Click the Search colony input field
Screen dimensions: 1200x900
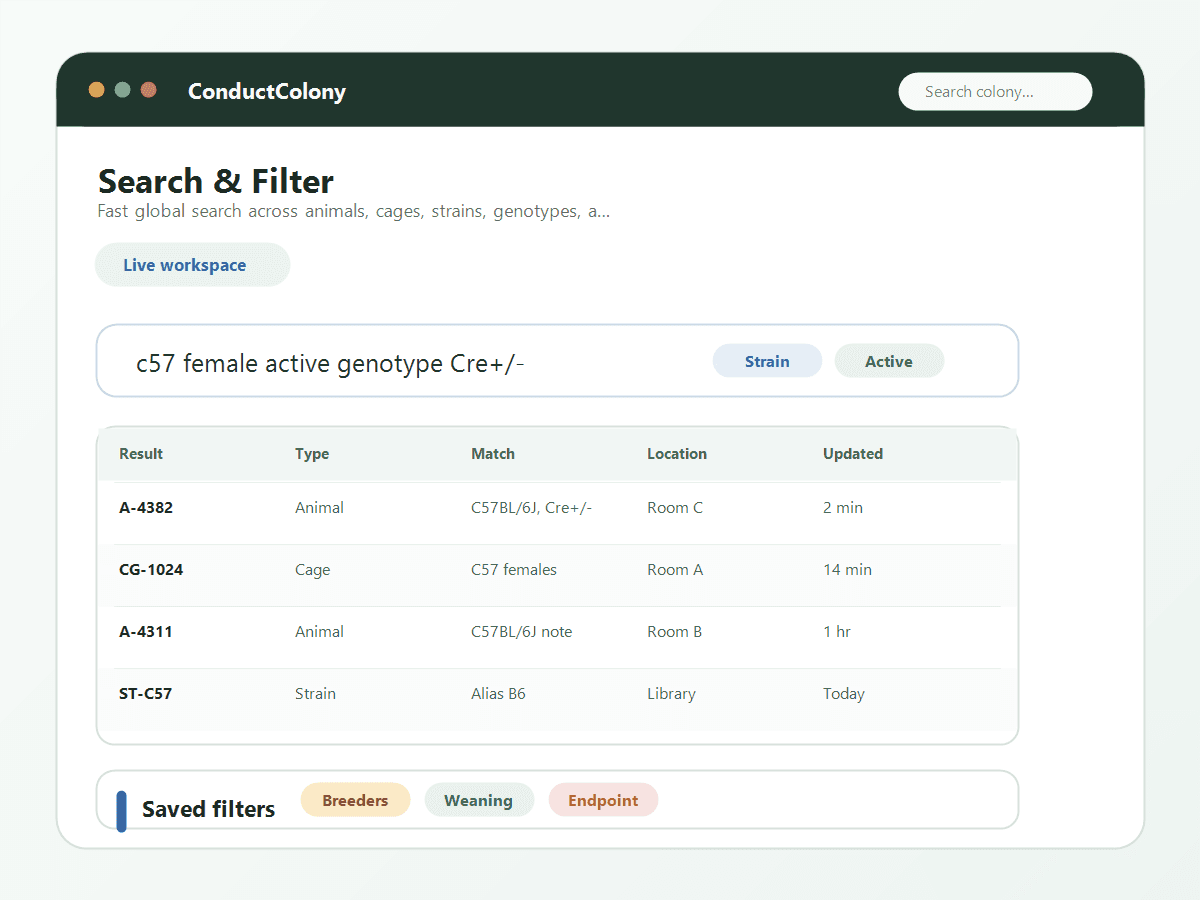(x=995, y=91)
